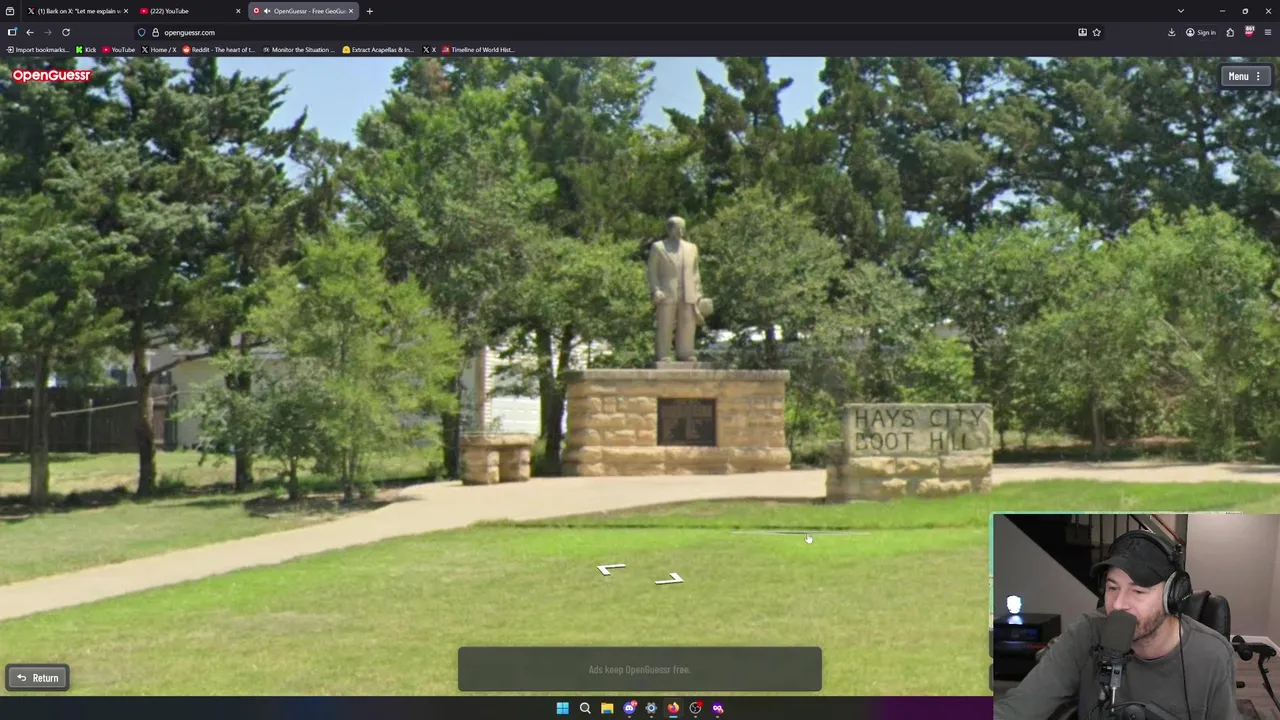The height and width of the screenshot is (720, 1280).
Task: Click the Return button
Action: point(38,678)
